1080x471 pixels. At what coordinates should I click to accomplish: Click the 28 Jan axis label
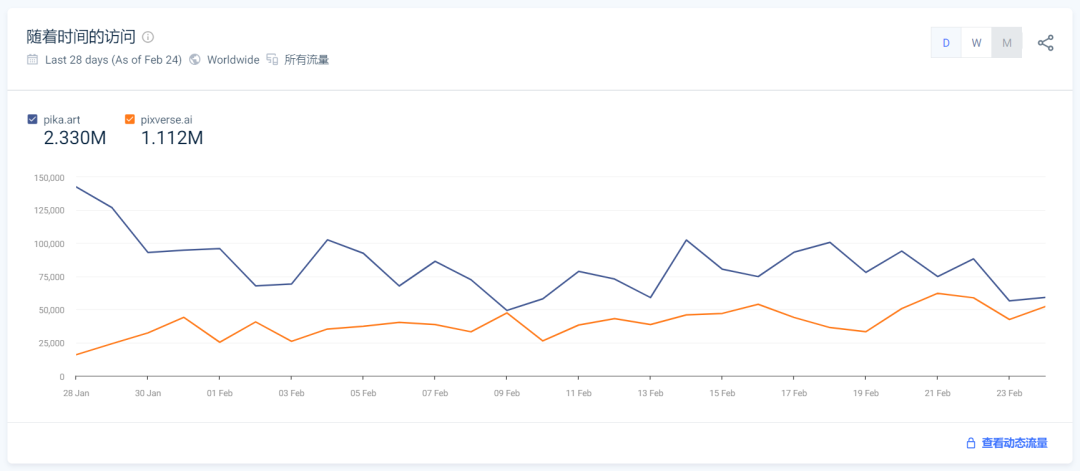tap(75, 393)
